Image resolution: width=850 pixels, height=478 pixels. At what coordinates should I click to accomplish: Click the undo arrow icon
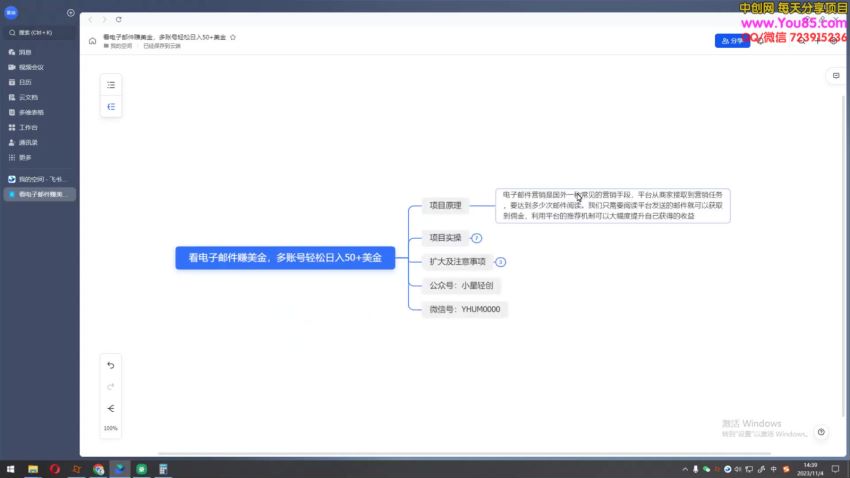point(111,366)
